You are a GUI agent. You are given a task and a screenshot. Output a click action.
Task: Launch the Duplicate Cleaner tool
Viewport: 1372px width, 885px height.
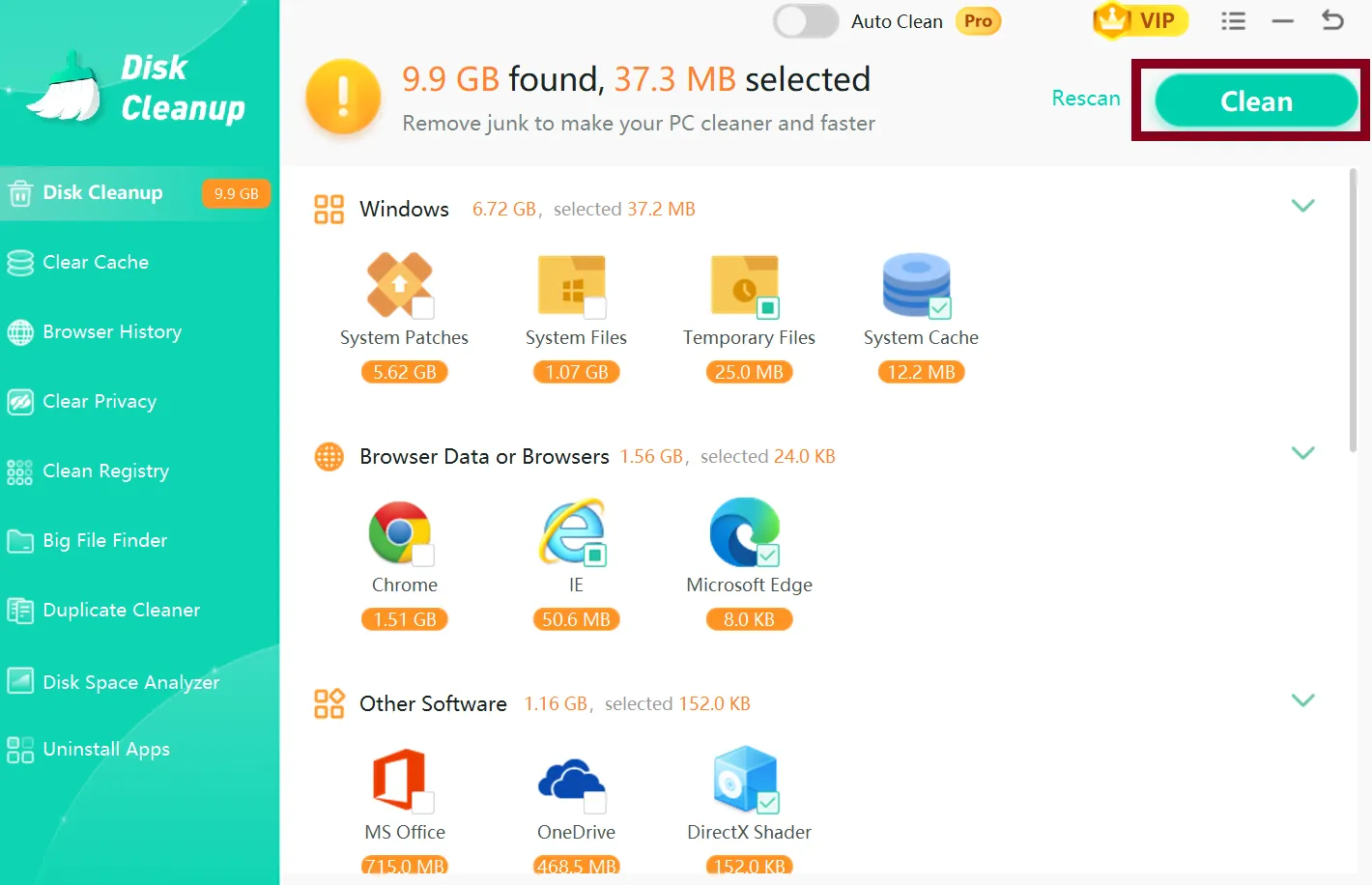[x=121, y=610]
